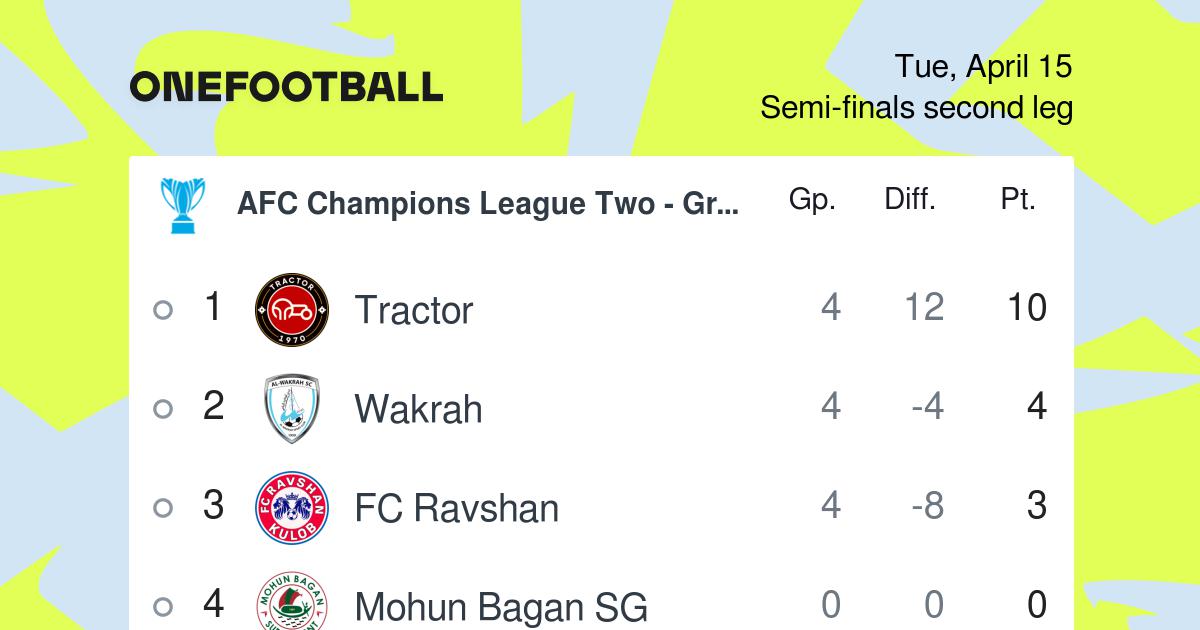This screenshot has height=630, width=1200.
Task: Click the blue trophy competition icon
Action: pyautogui.click(x=183, y=205)
